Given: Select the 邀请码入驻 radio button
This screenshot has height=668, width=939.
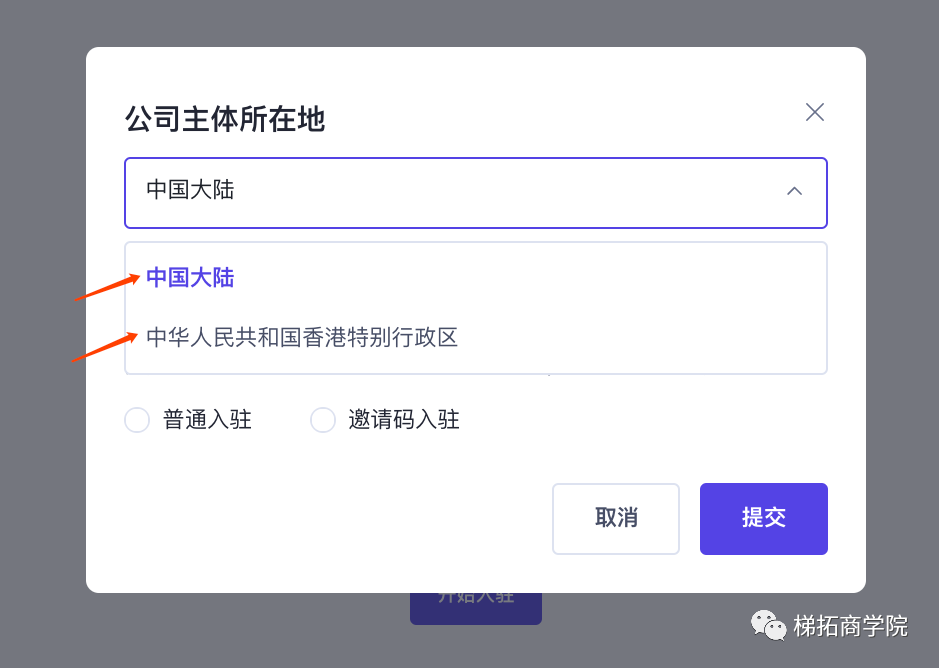Looking at the screenshot, I should coord(323,420).
